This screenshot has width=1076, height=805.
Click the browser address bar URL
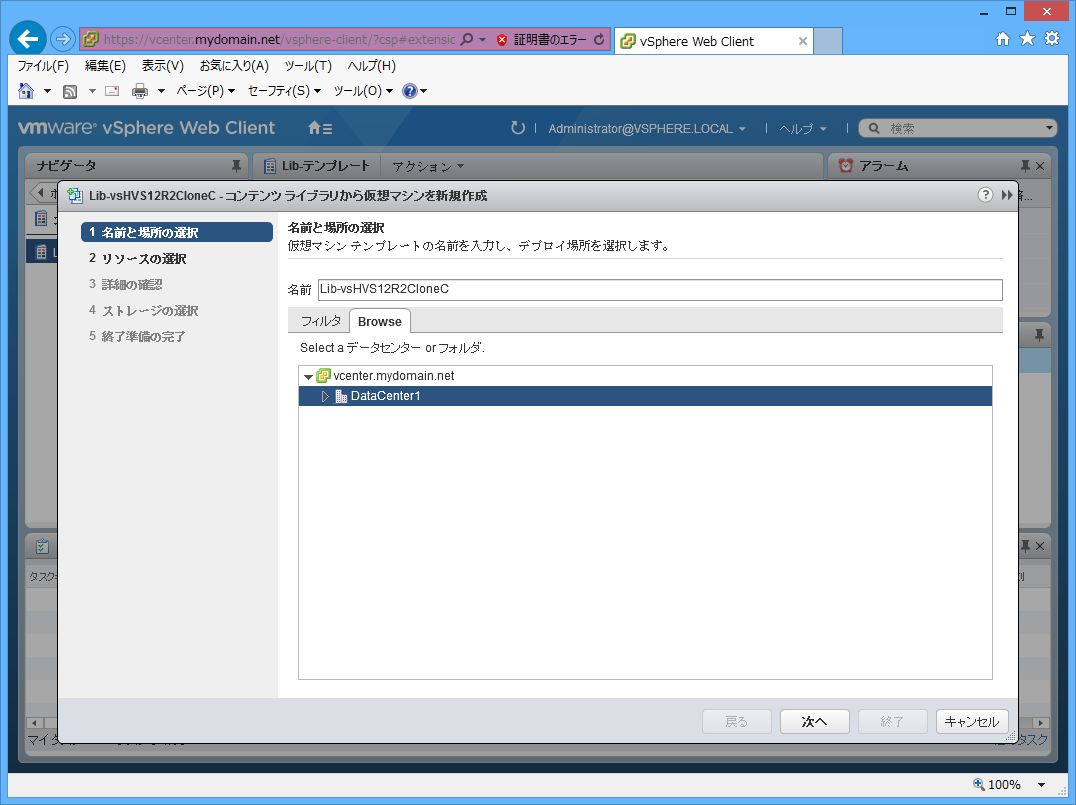[279, 39]
